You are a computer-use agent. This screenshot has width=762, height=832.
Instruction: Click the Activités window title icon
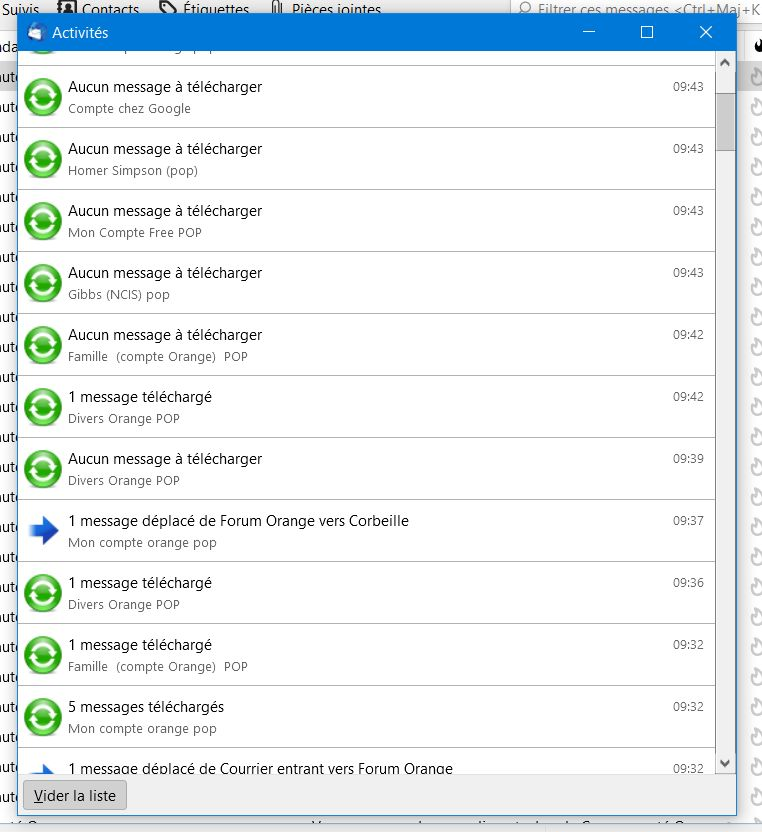(x=36, y=32)
